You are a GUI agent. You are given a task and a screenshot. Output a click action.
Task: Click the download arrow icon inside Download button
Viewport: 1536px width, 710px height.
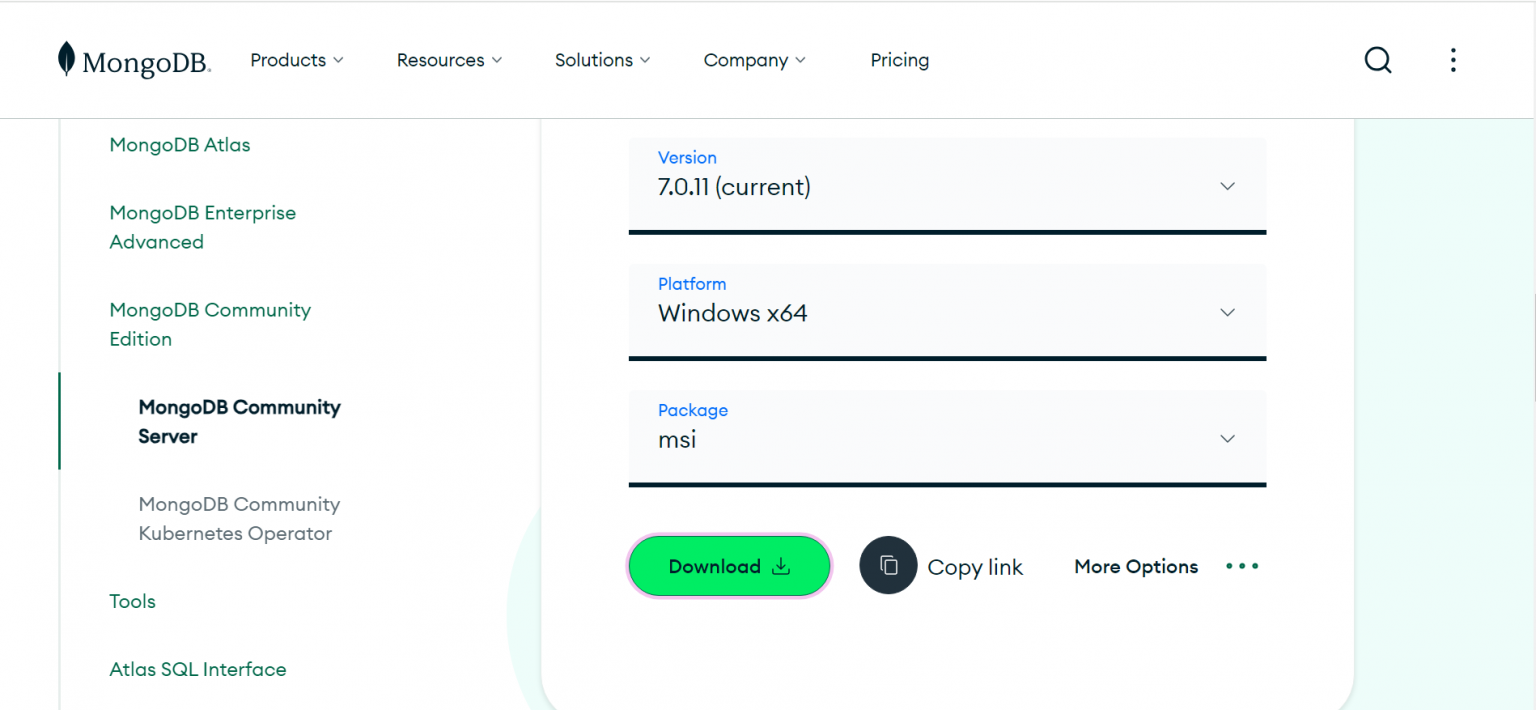tap(779, 566)
